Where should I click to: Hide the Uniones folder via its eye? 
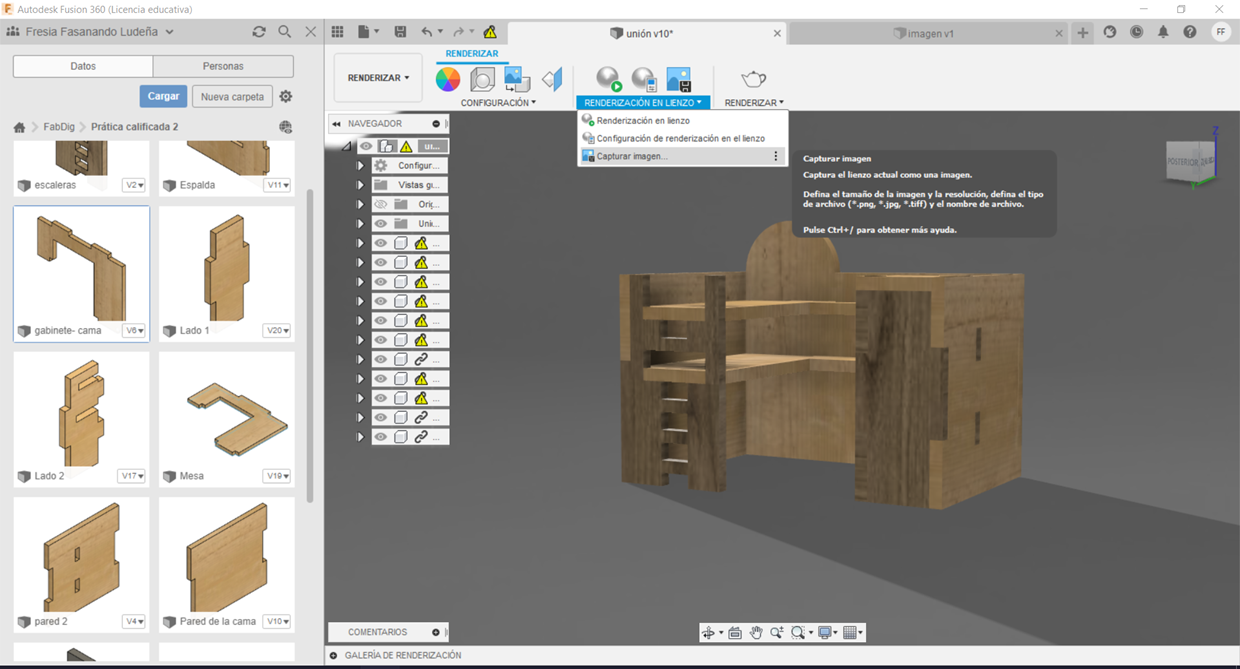(x=380, y=224)
